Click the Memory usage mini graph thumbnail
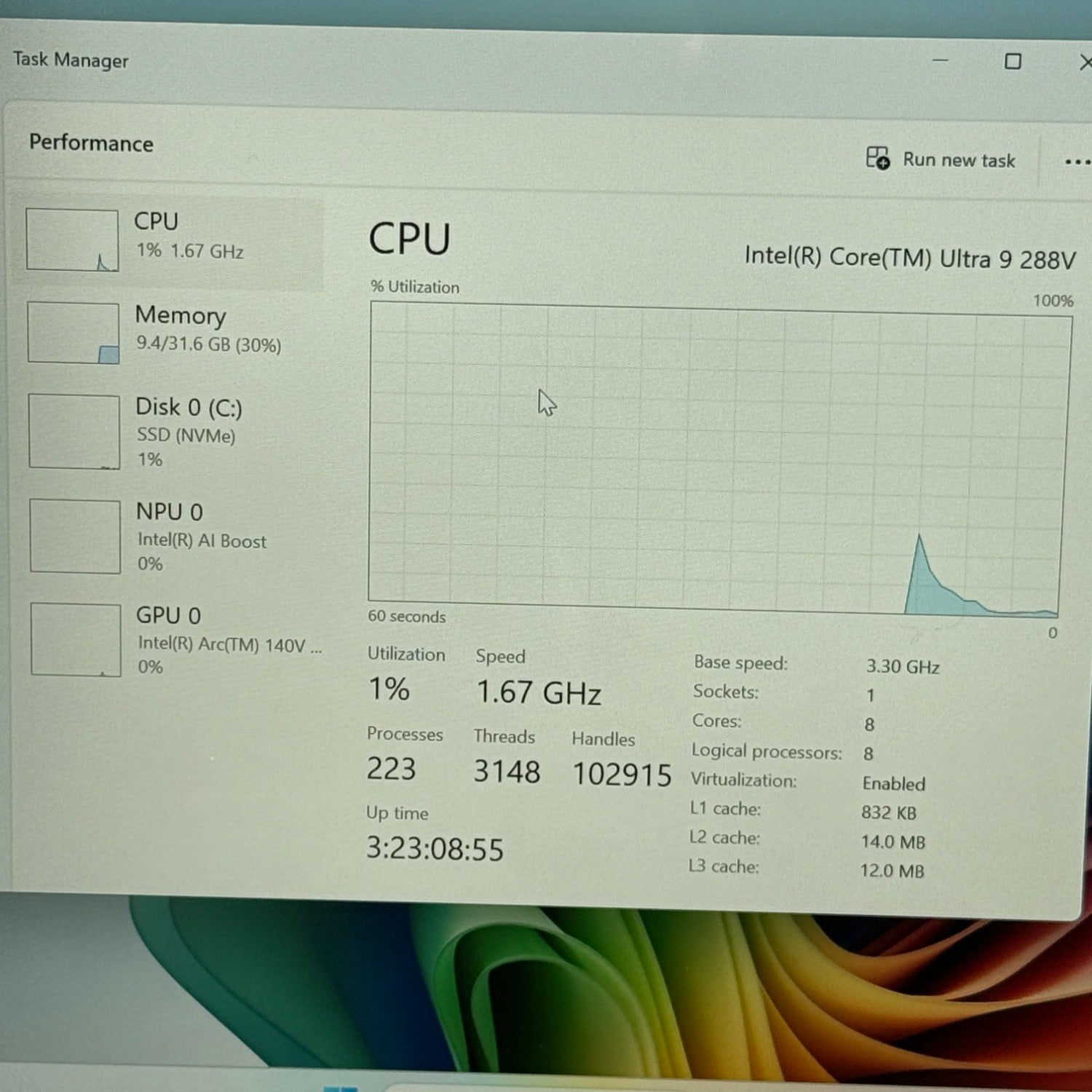 point(74,333)
